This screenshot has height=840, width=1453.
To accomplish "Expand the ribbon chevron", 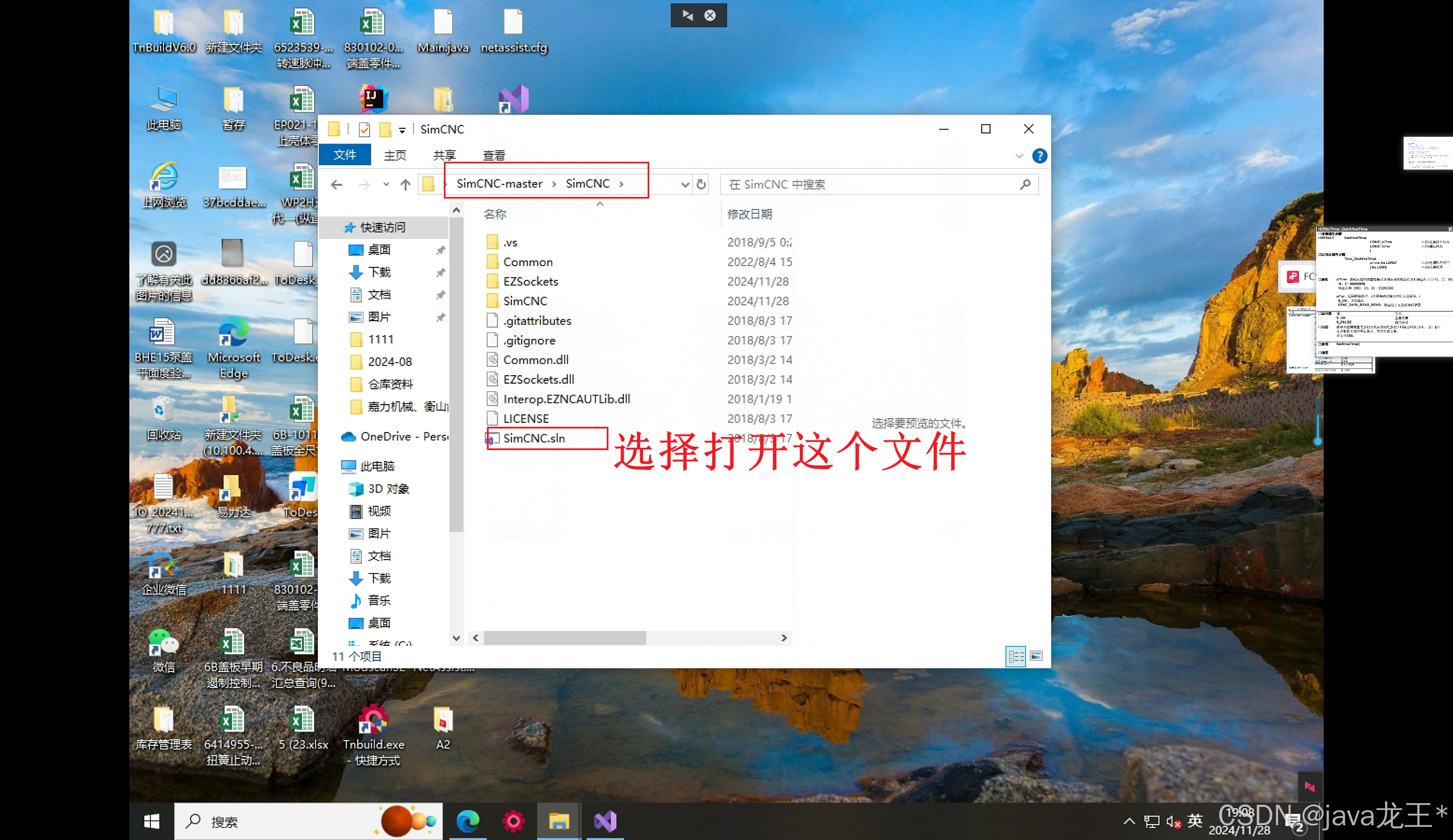I will pos(1019,156).
